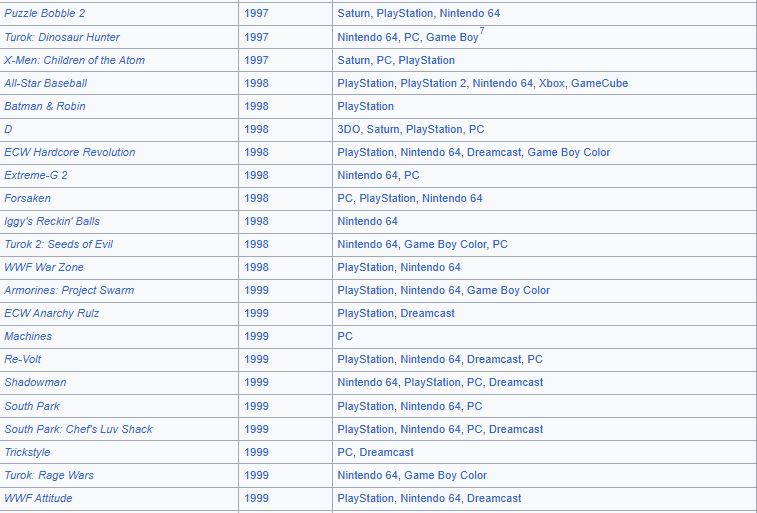Open Nintendo 64 in Iggy's Reckin' Balls row
The width and height of the screenshot is (757, 513).
point(367,222)
